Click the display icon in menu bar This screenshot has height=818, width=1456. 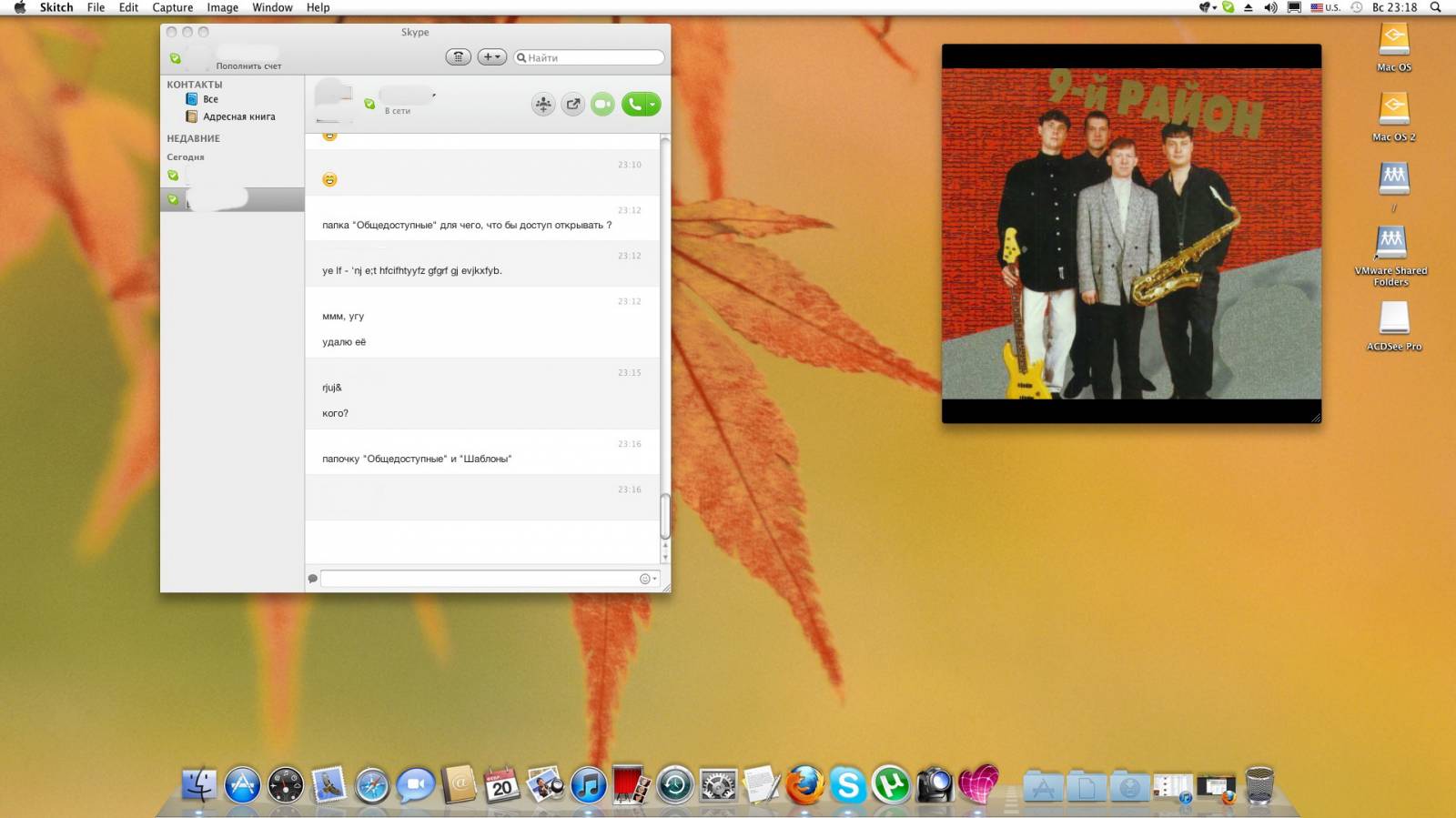point(1294,7)
